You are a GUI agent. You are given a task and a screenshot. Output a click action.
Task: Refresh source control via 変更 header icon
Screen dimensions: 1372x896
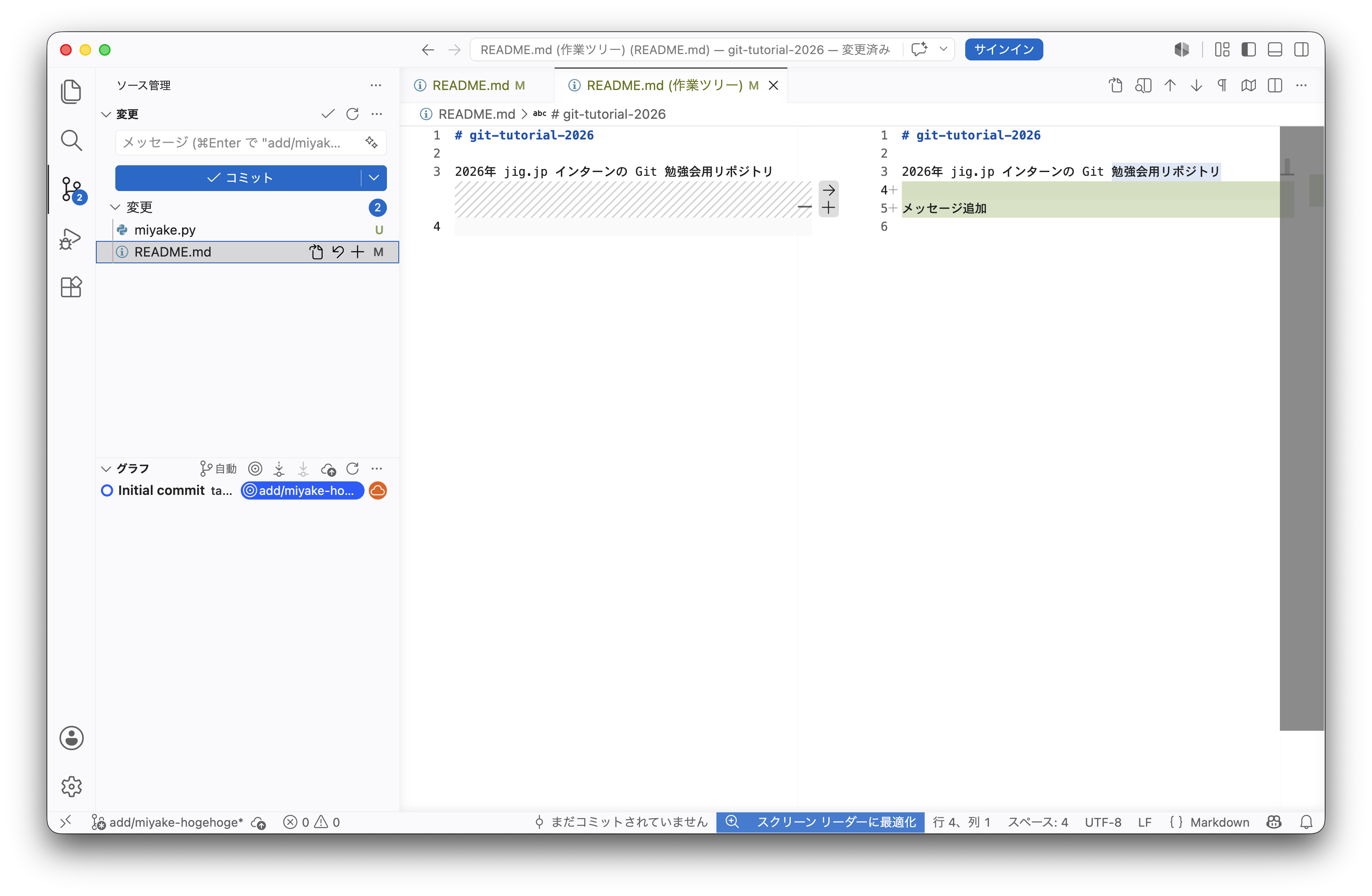point(352,114)
